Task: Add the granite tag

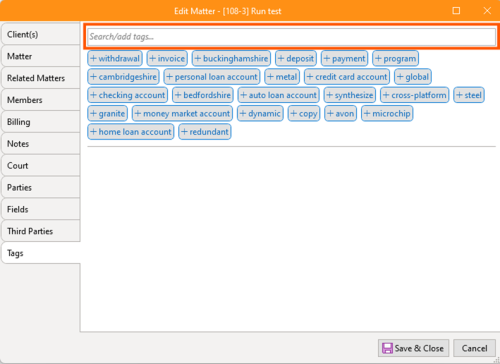Action: click(x=107, y=114)
